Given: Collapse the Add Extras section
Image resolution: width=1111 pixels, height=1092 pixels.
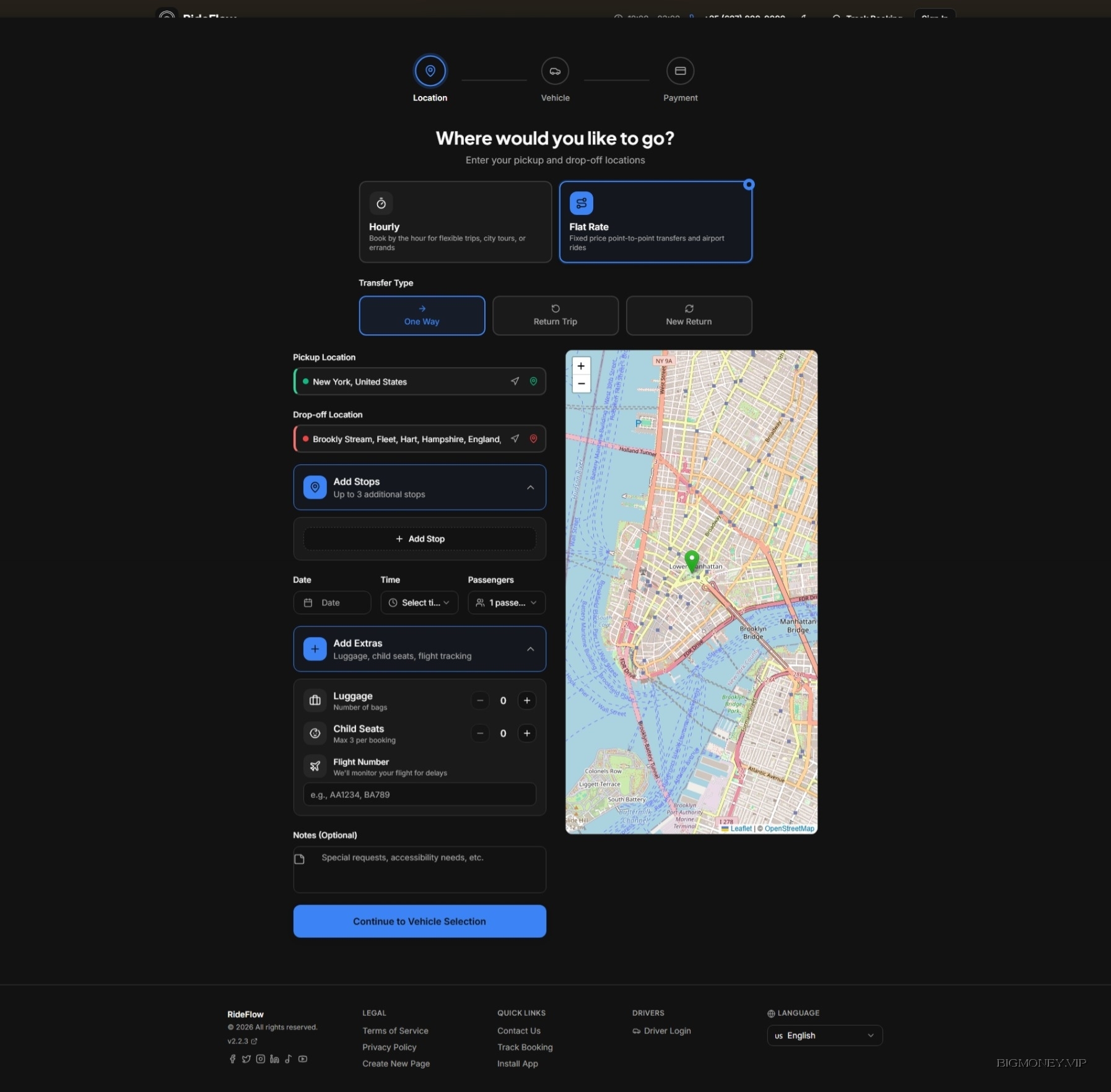Looking at the screenshot, I should click(x=531, y=649).
